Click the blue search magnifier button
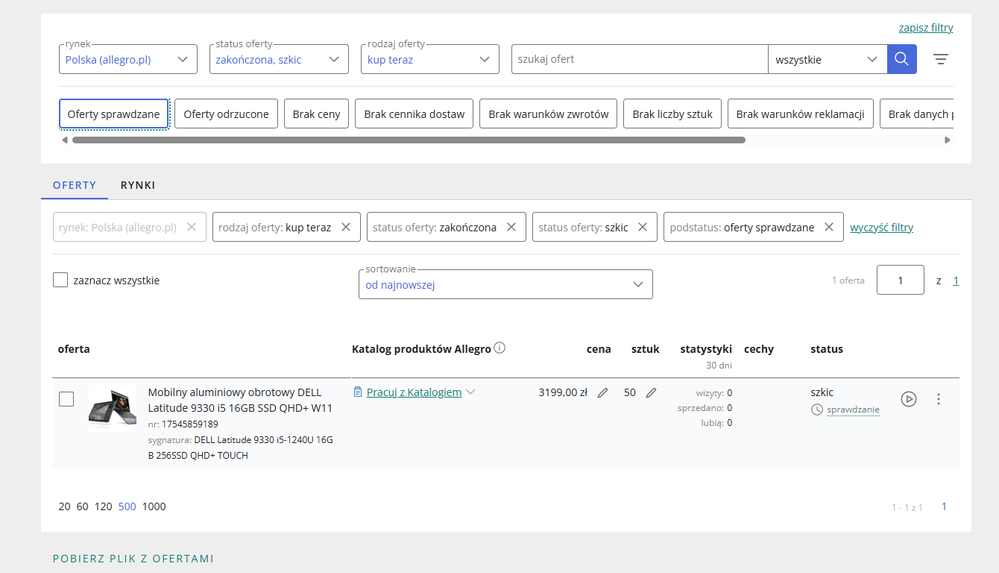Screen dimensions: 999x573 (x=901, y=59)
